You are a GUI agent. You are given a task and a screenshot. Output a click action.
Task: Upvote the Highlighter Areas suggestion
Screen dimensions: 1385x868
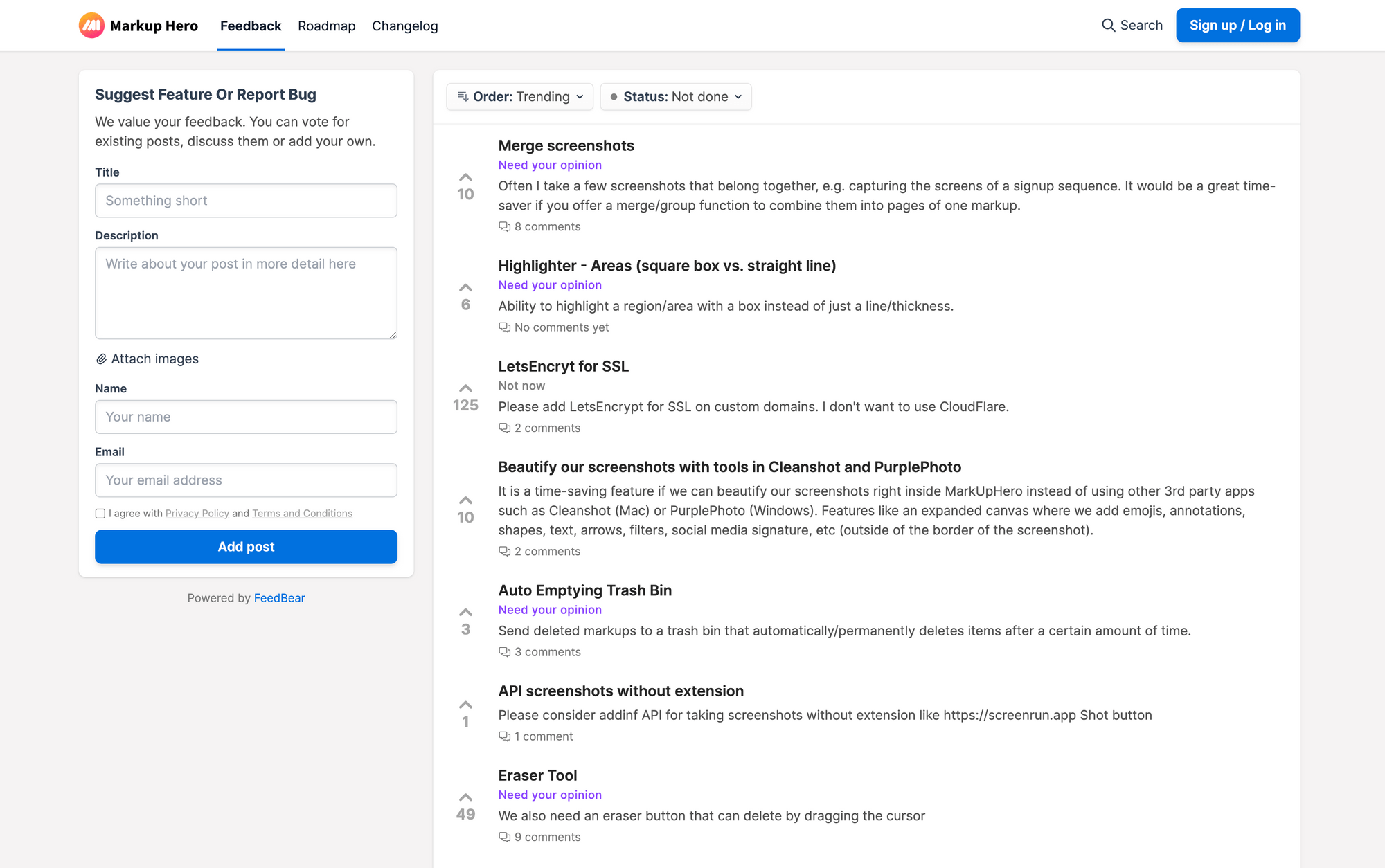(465, 287)
